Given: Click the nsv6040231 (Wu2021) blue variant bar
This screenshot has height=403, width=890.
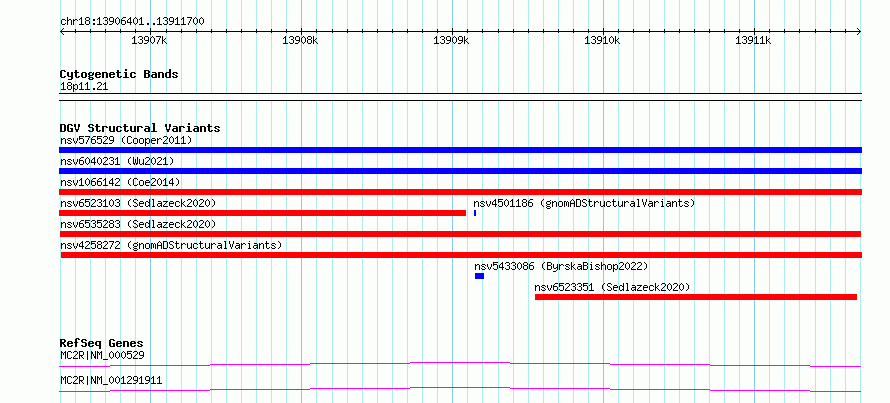Looking at the screenshot, I should click(460, 171).
